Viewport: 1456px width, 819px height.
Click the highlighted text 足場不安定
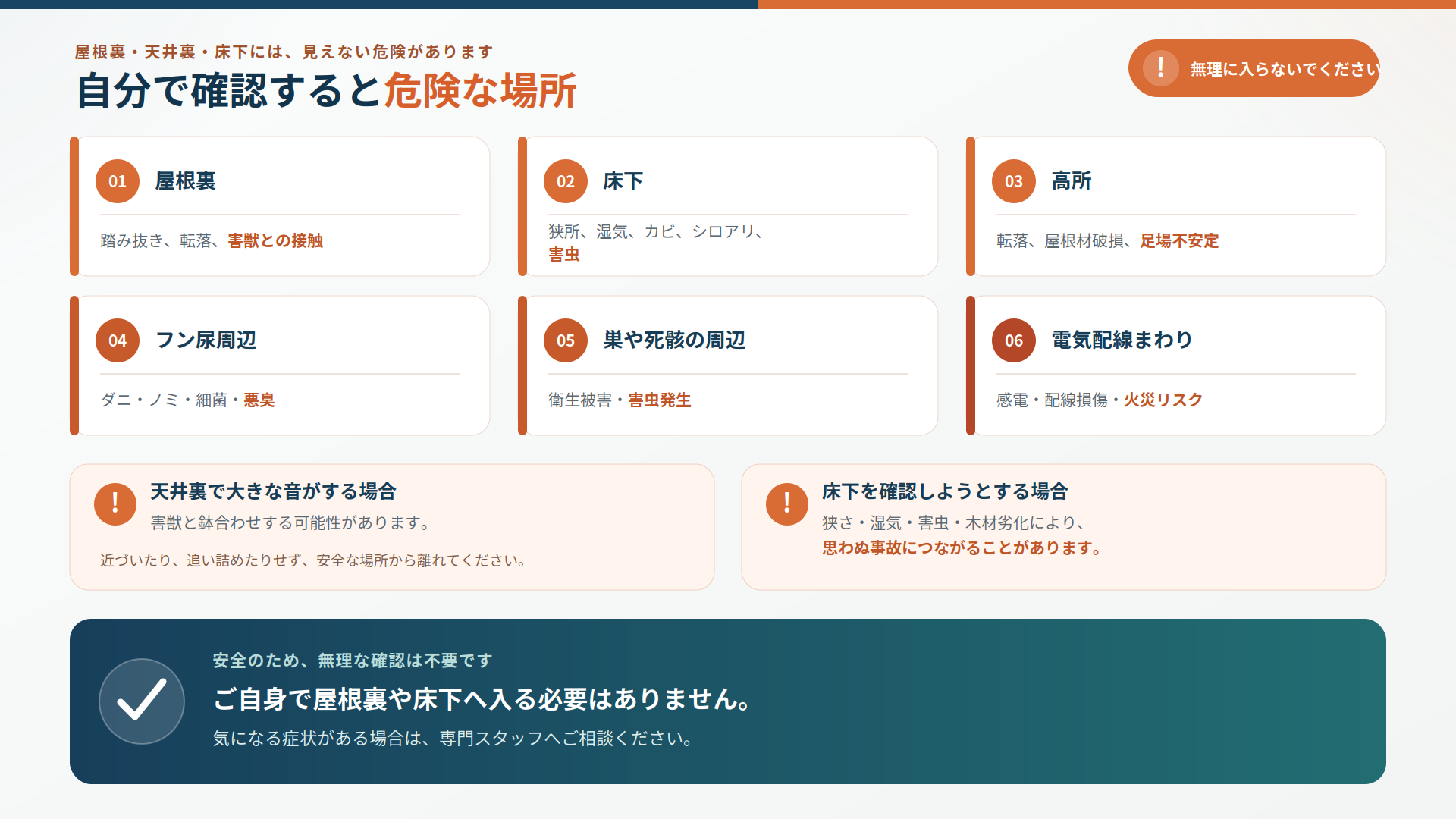(x=1180, y=241)
